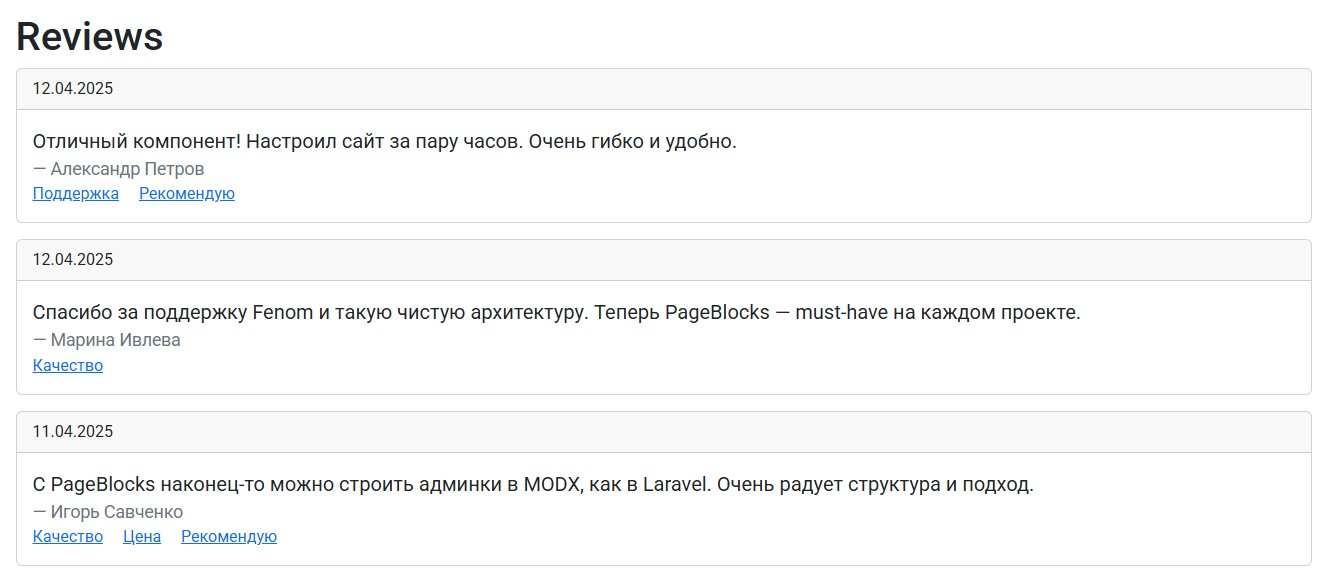Image resolution: width=1324 pixels, height=578 pixels.
Task: Click the date header above Александр Петров's review
Action: point(664,89)
